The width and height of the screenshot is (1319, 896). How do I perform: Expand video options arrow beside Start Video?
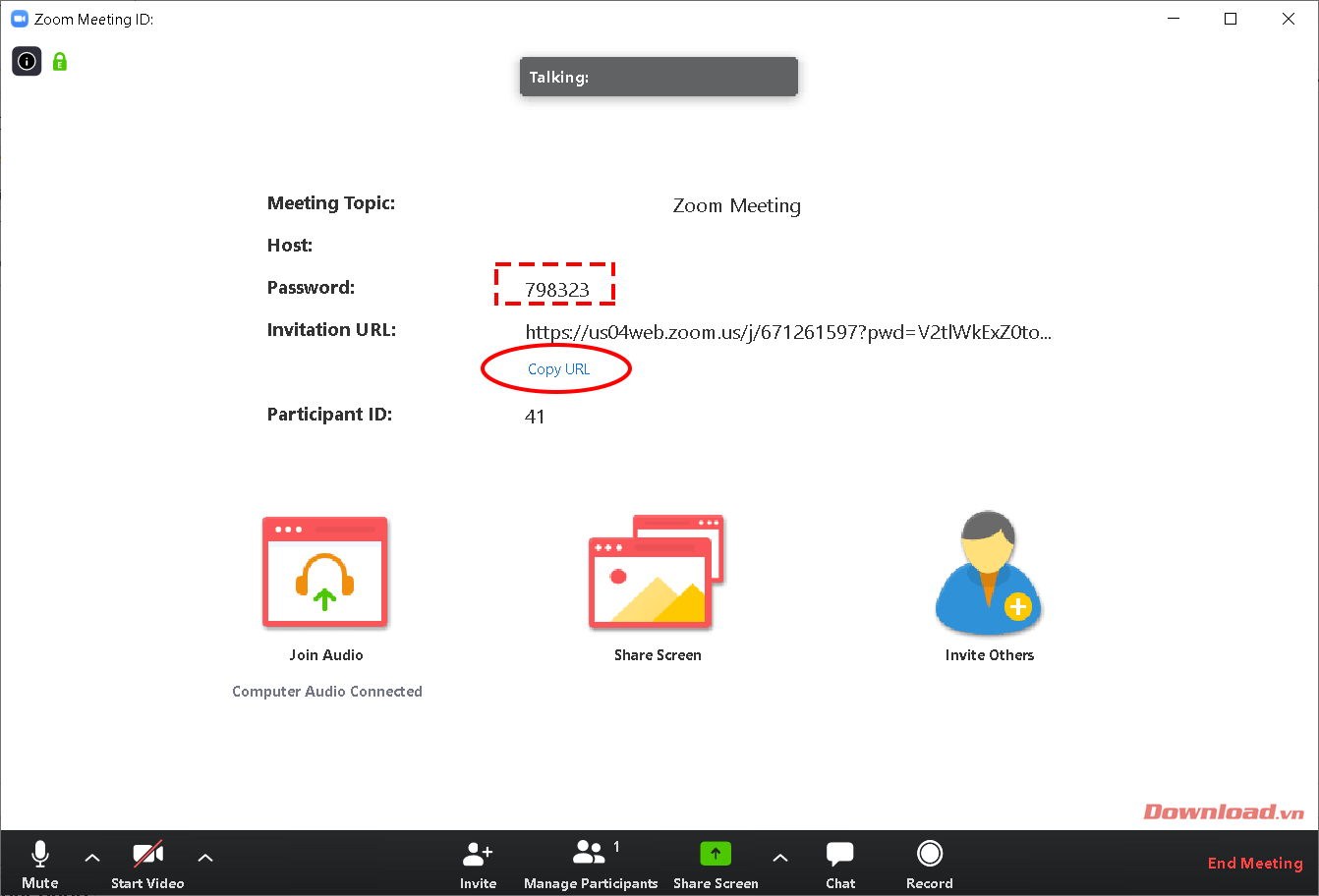205,858
